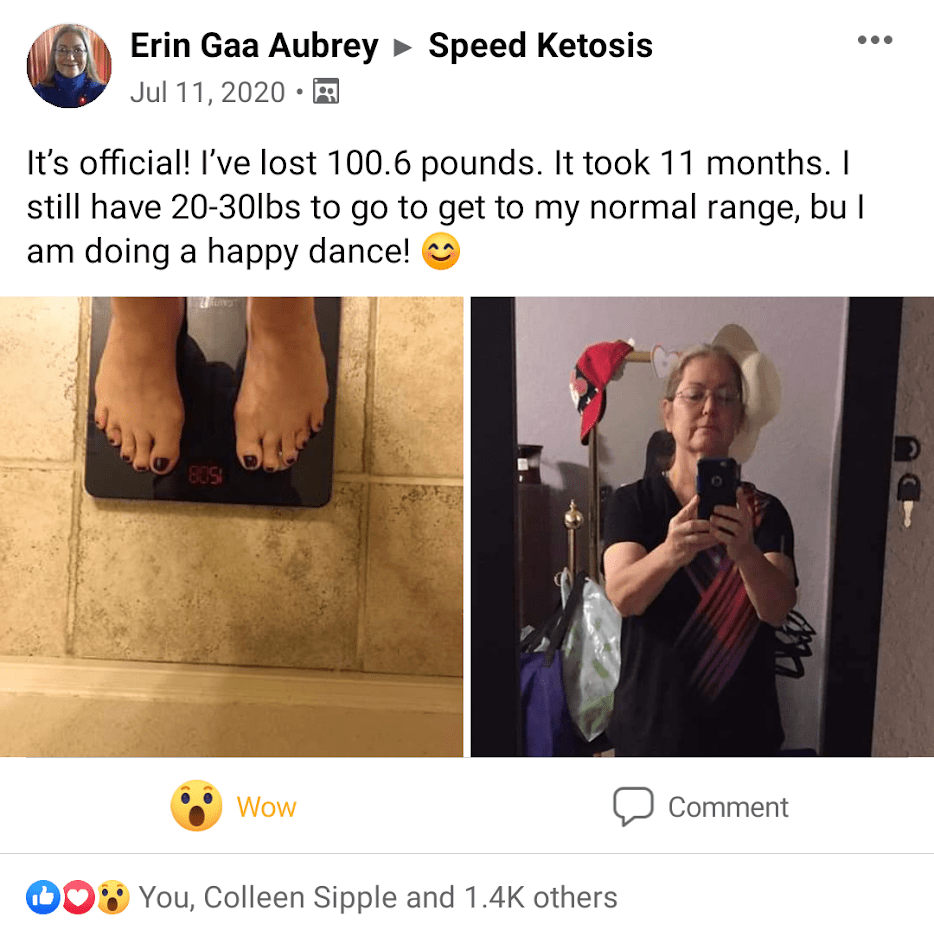Click the group privacy icon beside the date
This screenshot has width=934, height=950.
pyautogui.click(x=326, y=91)
